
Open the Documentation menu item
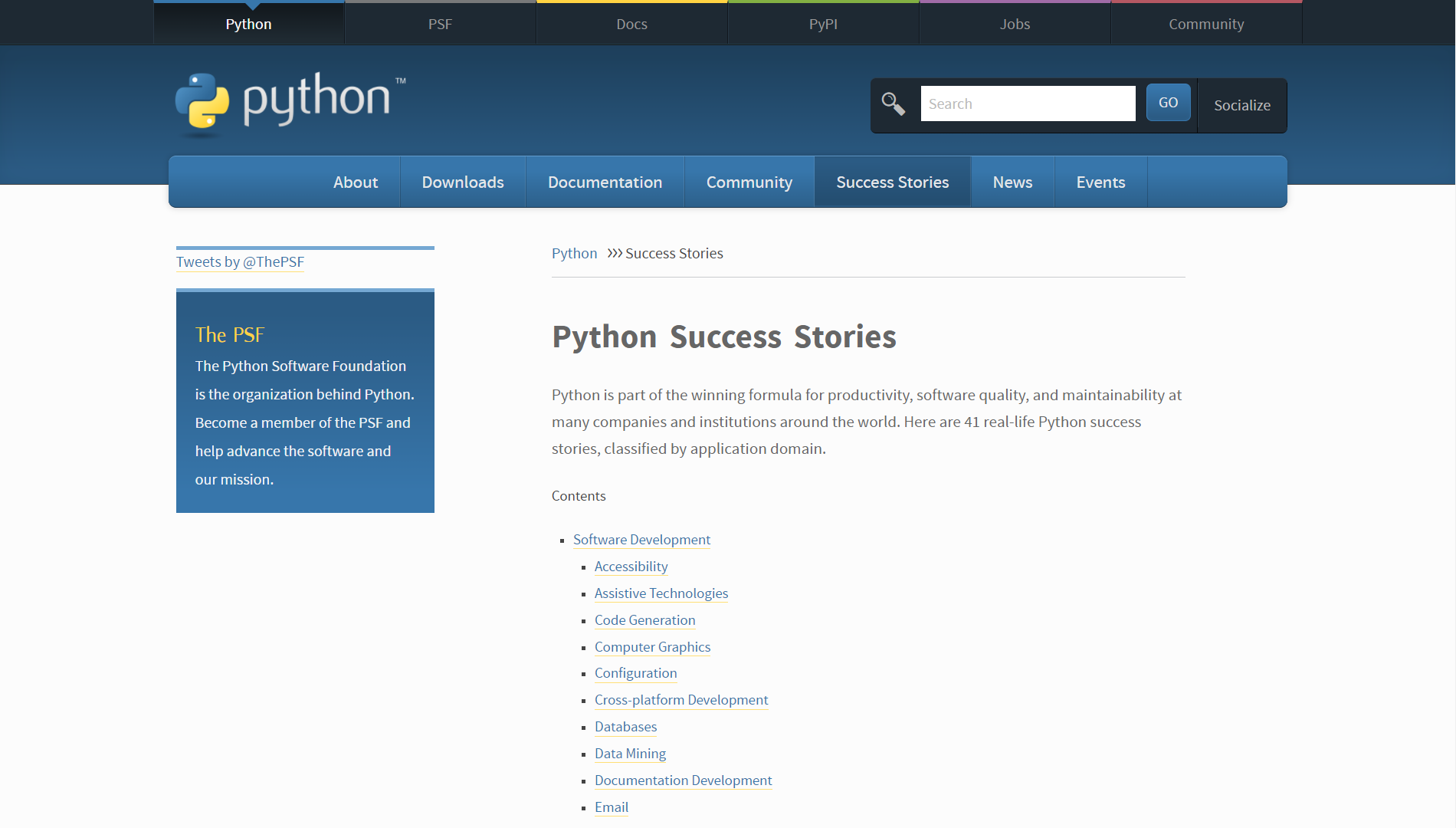[605, 182]
